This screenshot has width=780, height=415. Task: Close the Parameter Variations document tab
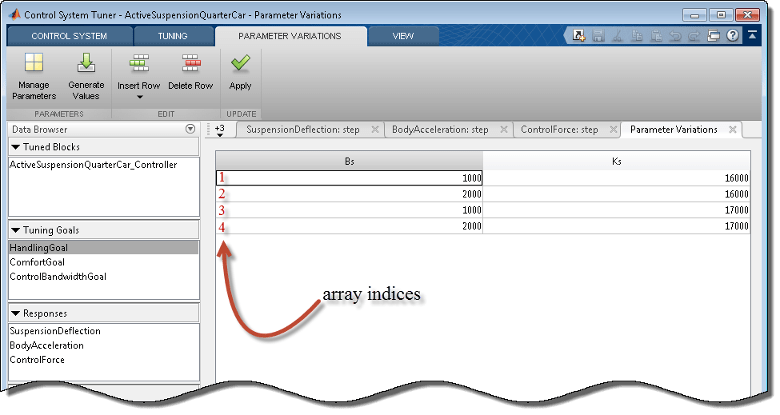(733, 129)
